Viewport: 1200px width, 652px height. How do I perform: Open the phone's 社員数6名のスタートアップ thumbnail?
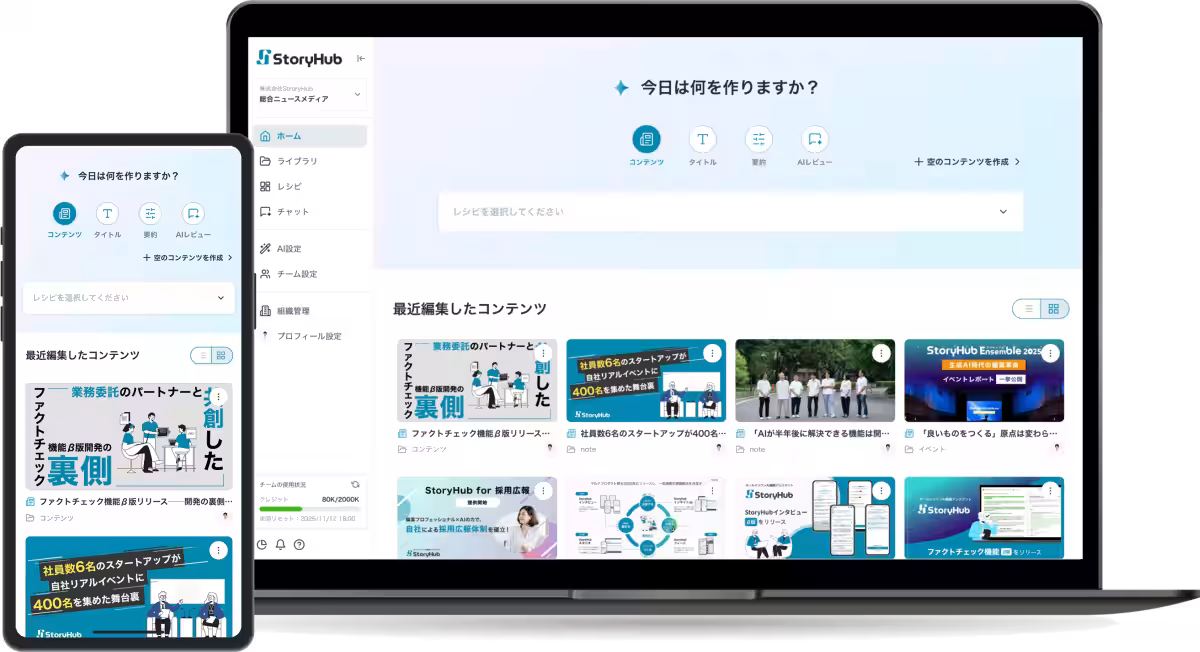(129, 587)
